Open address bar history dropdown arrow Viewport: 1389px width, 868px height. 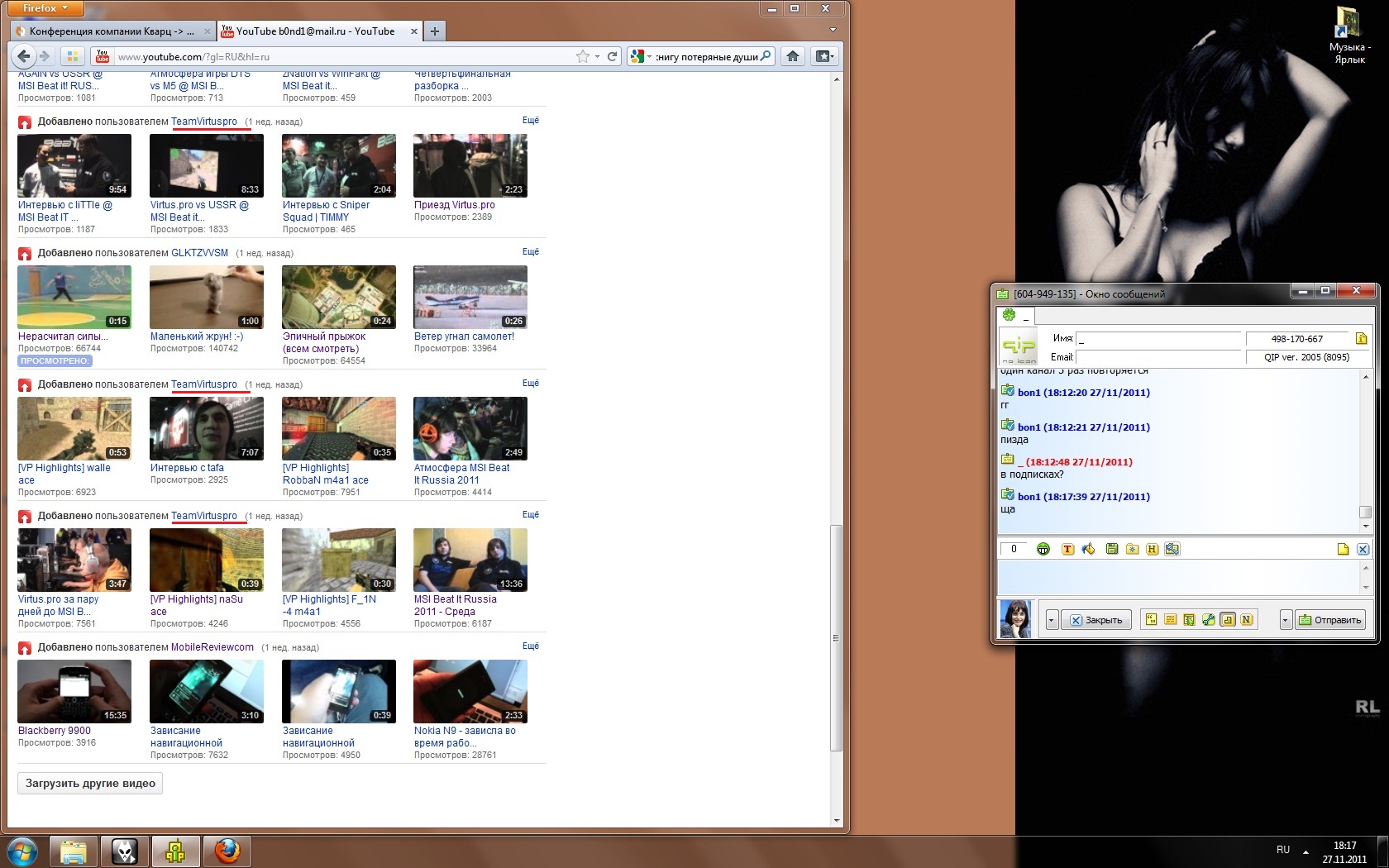coord(597,56)
